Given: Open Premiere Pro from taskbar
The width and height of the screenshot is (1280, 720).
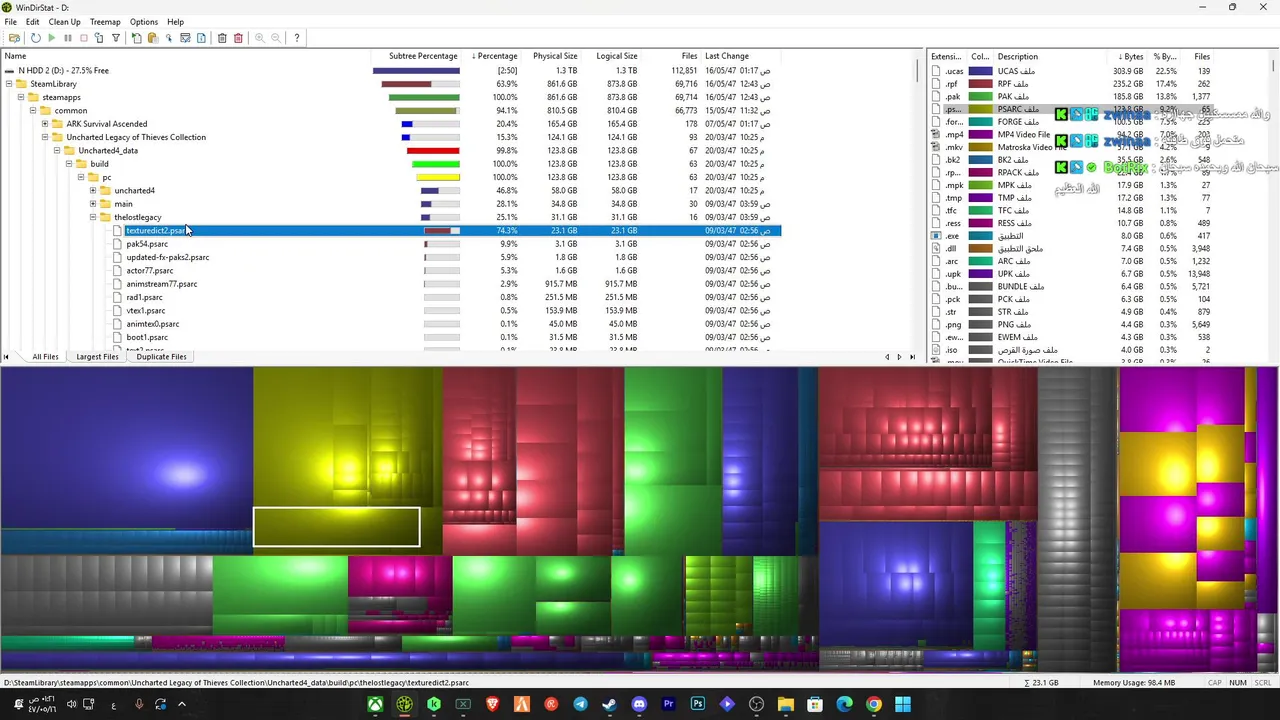Looking at the screenshot, I should pyautogui.click(x=668, y=705).
